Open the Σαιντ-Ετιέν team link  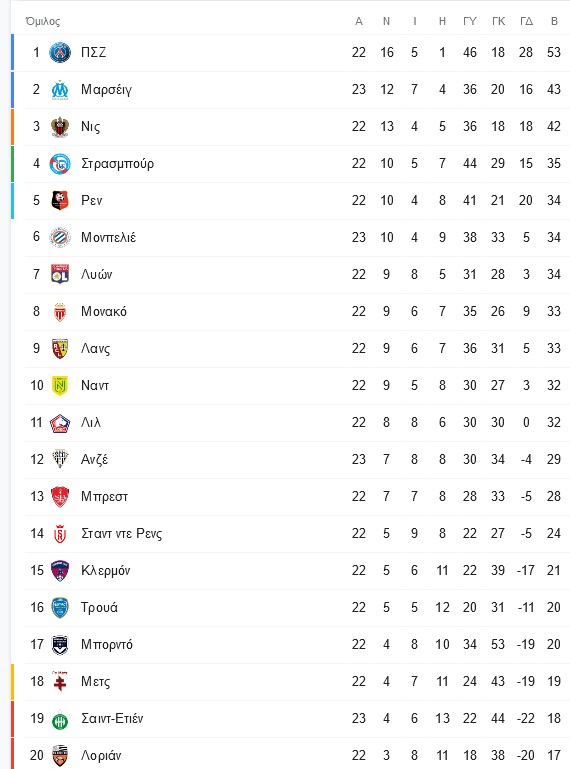(x=112, y=718)
